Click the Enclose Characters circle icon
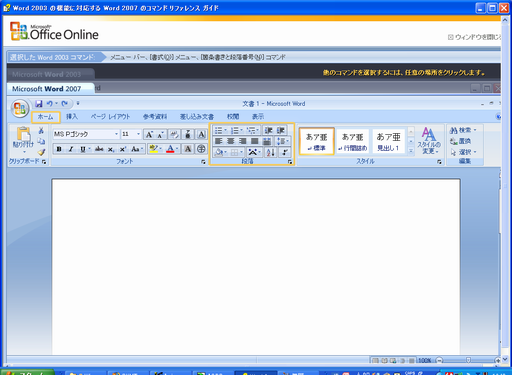Screen dimensions: 512x375 click(x=201, y=149)
